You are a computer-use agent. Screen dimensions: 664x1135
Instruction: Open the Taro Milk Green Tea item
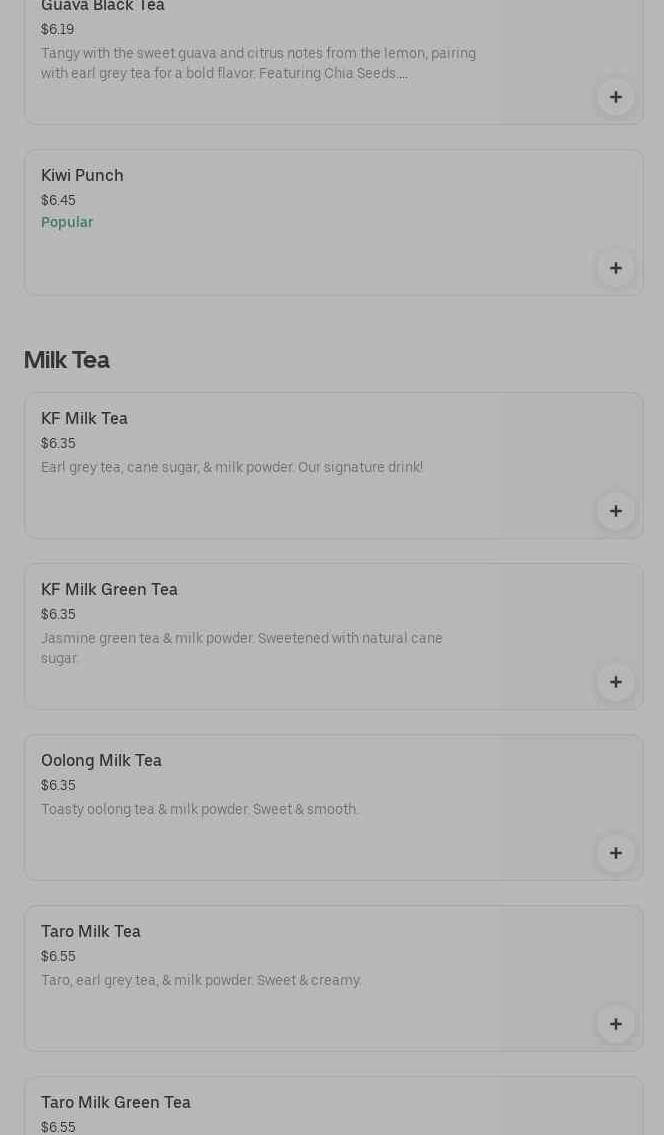pyautogui.click(x=116, y=1102)
